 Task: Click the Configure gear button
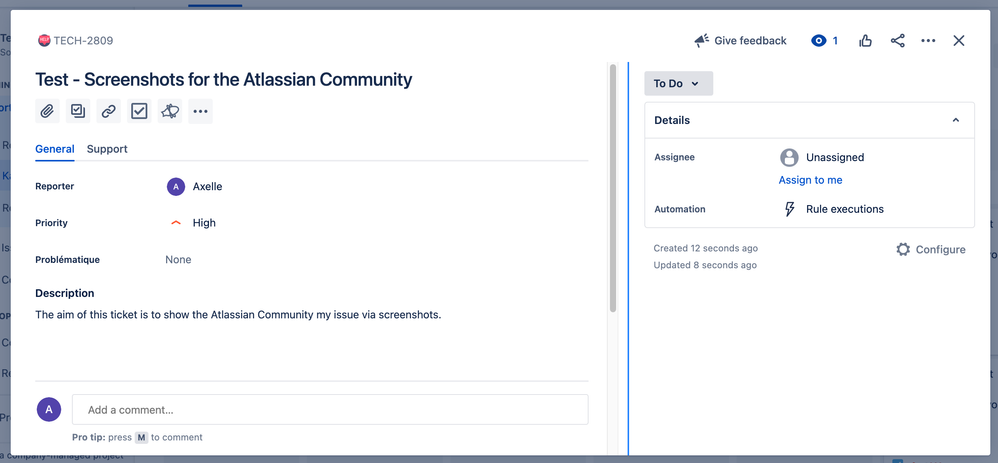pyautogui.click(x=931, y=250)
